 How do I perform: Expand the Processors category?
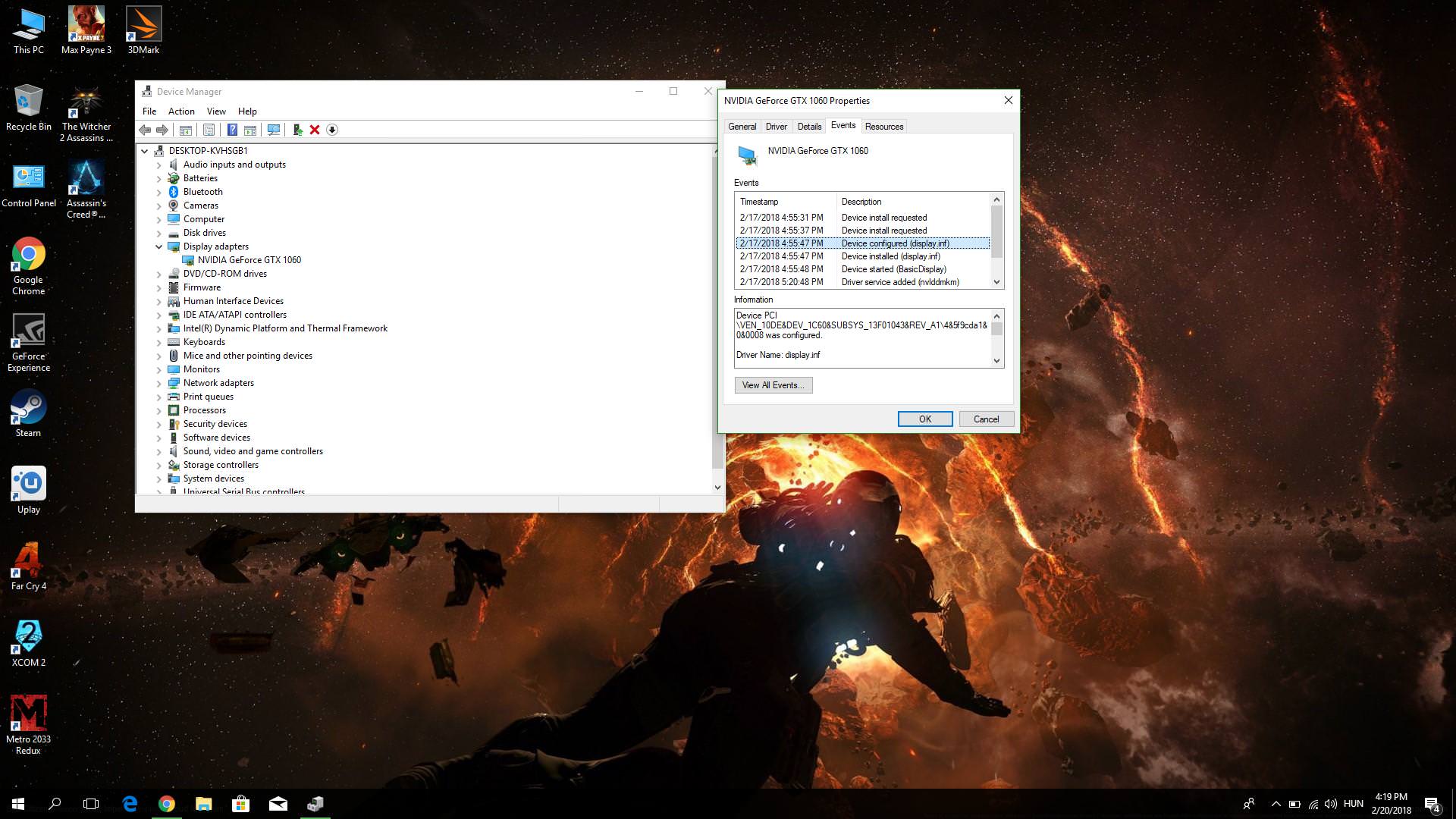pos(158,410)
